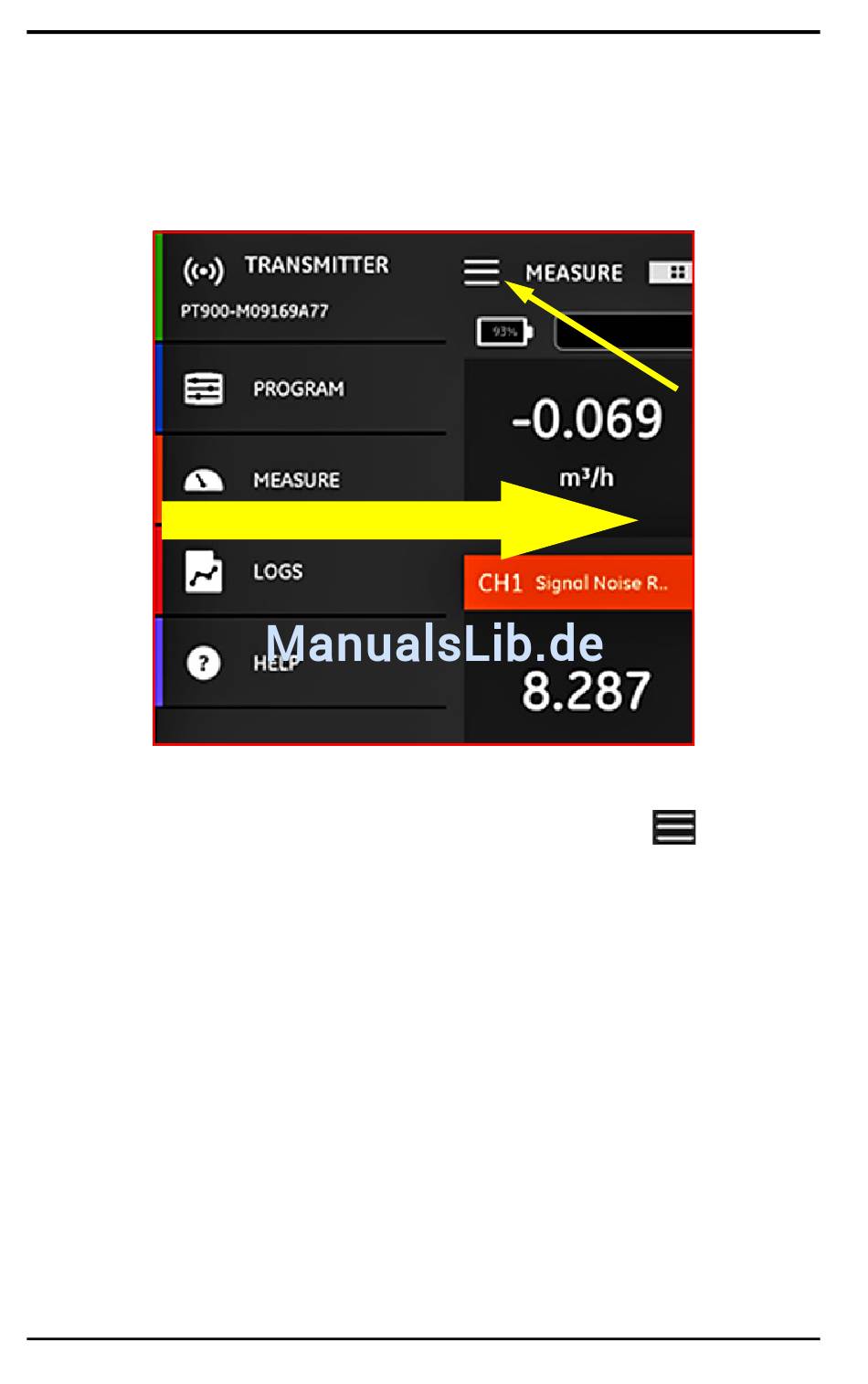
Task: Click the MEASURE gauge icon
Action: [x=203, y=481]
